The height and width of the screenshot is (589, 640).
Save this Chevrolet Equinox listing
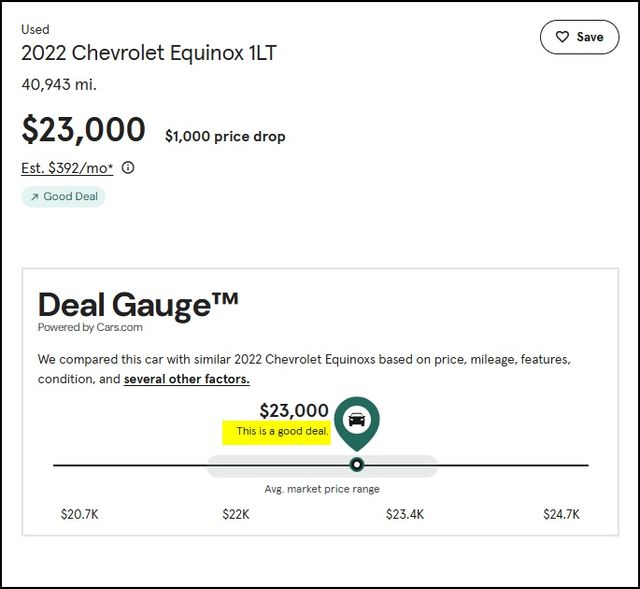580,37
